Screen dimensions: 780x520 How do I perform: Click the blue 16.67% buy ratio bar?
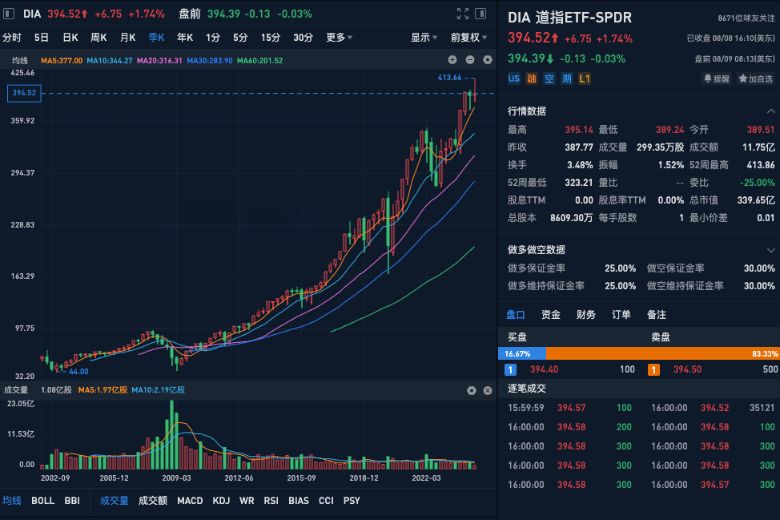coord(522,354)
